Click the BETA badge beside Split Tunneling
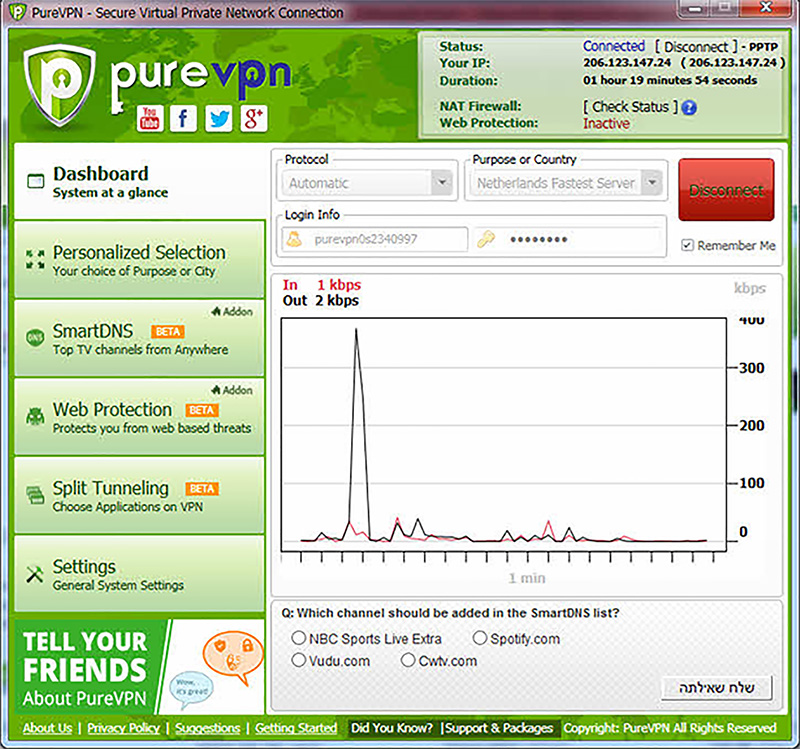This screenshot has height=749, width=800. click(202, 489)
